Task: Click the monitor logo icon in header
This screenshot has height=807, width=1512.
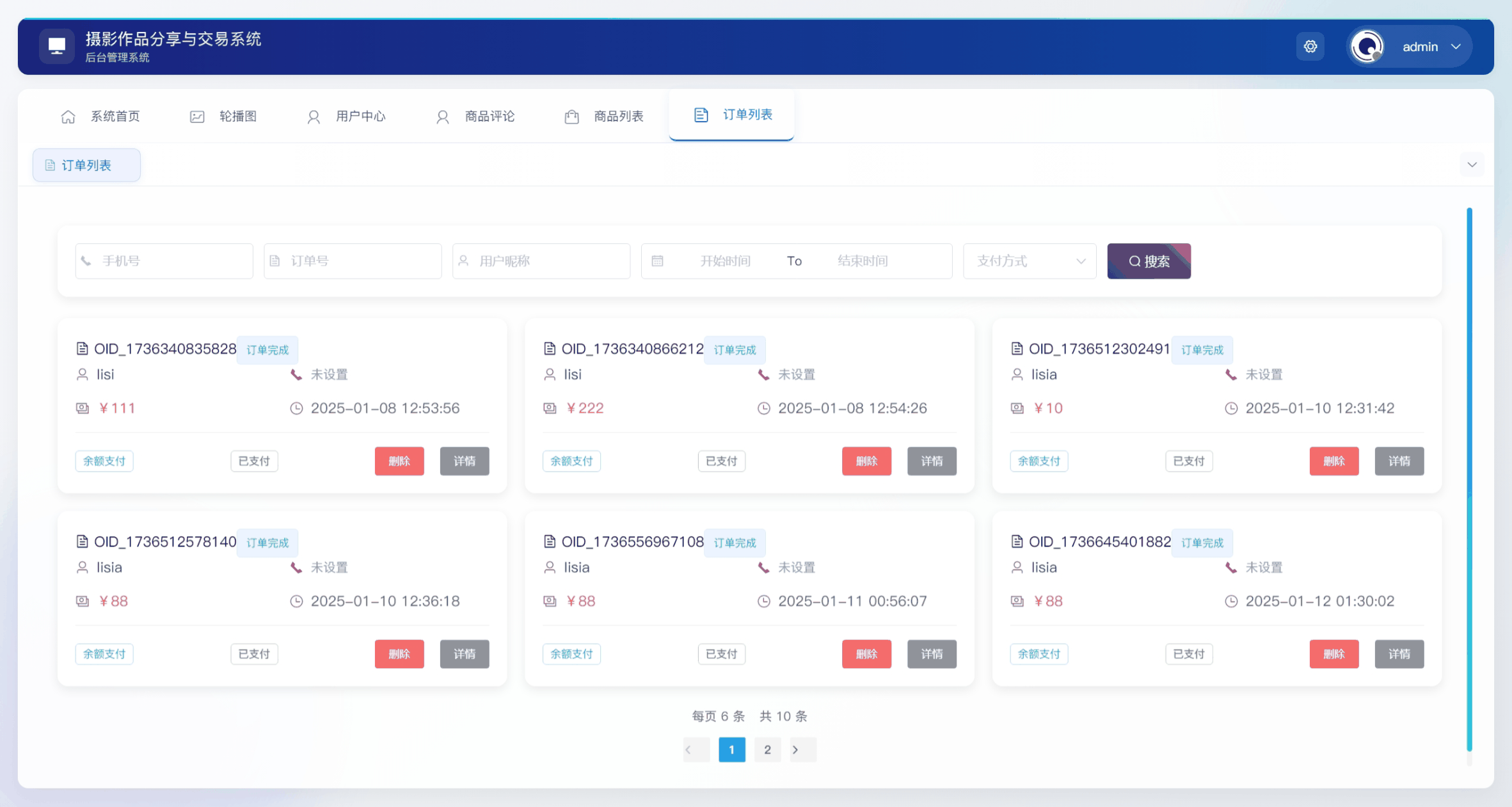Action: [x=57, y=46]
